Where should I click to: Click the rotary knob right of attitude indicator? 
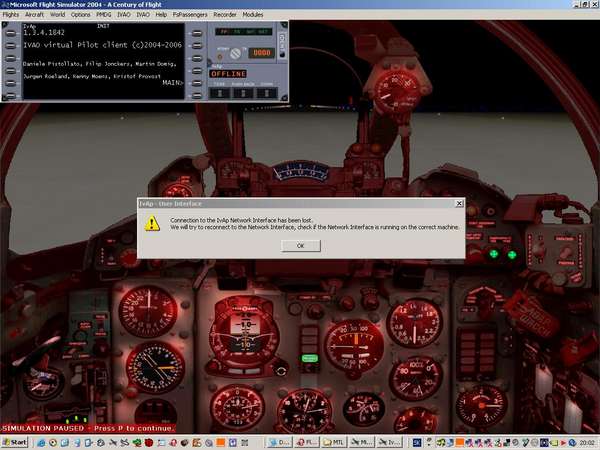pos(281,371)
